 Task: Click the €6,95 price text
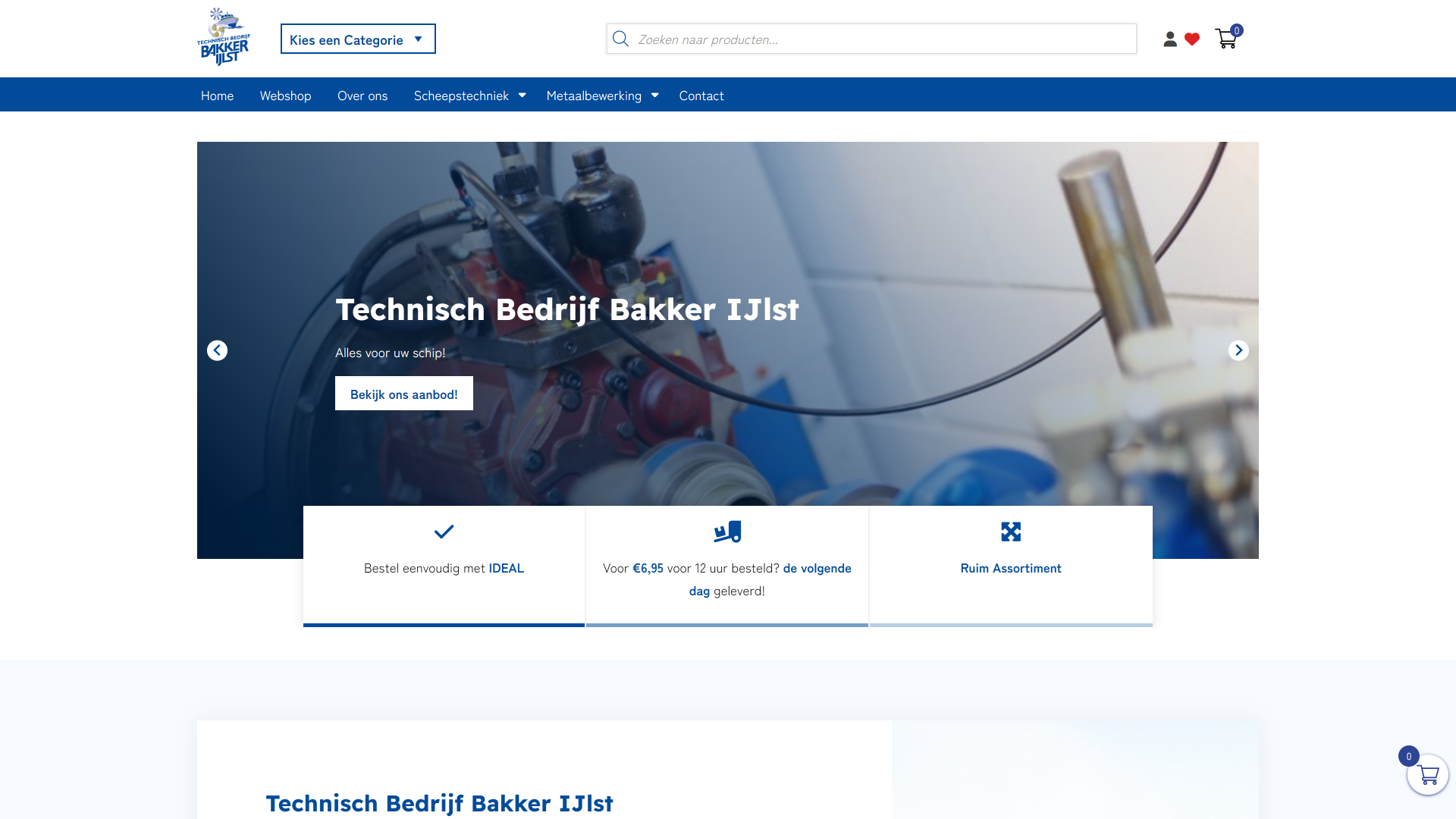point(648,568)
